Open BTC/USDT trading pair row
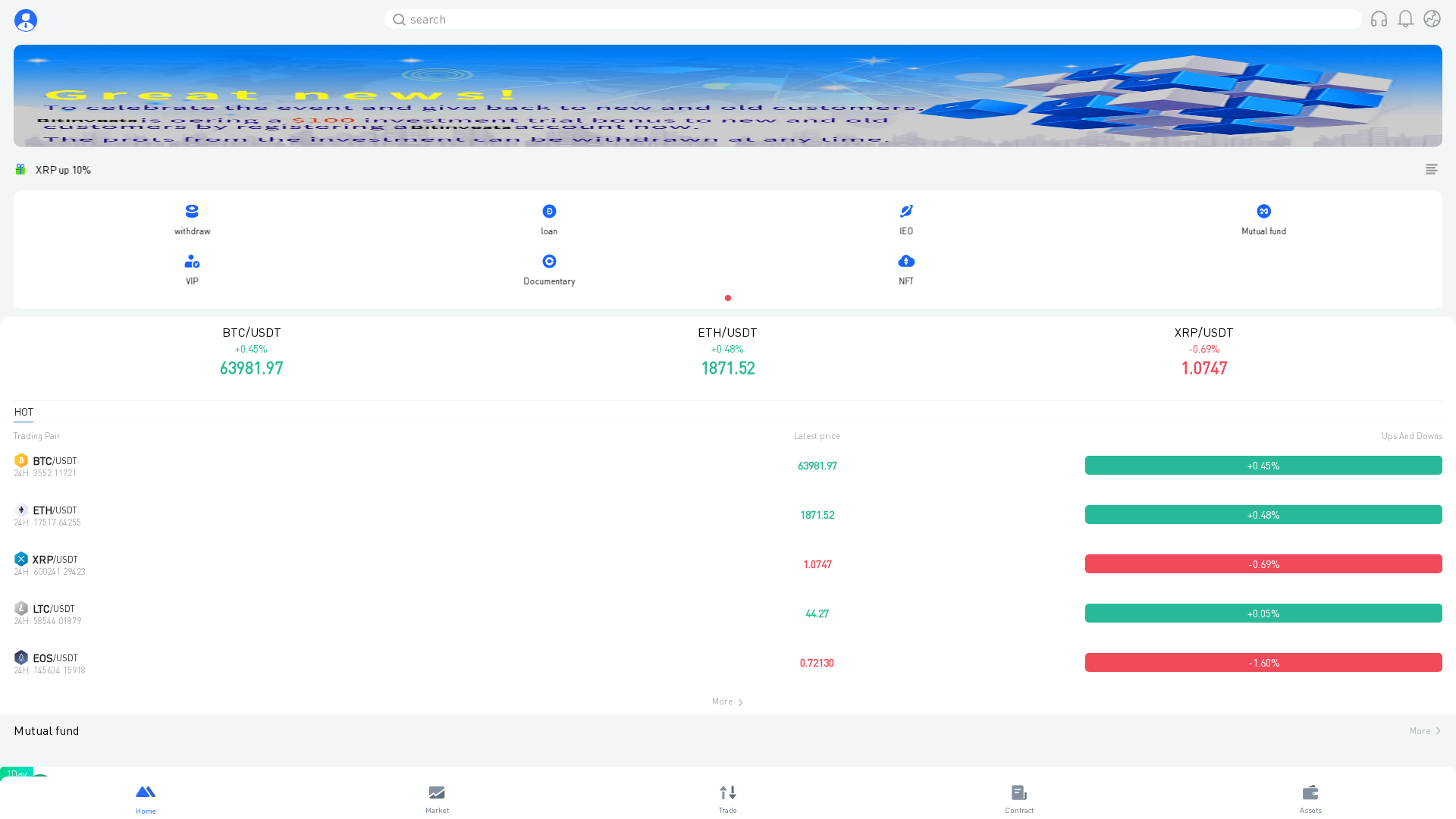Viewport: 1456px width, 819px height. pyautogui.click(x=728, y=466)
